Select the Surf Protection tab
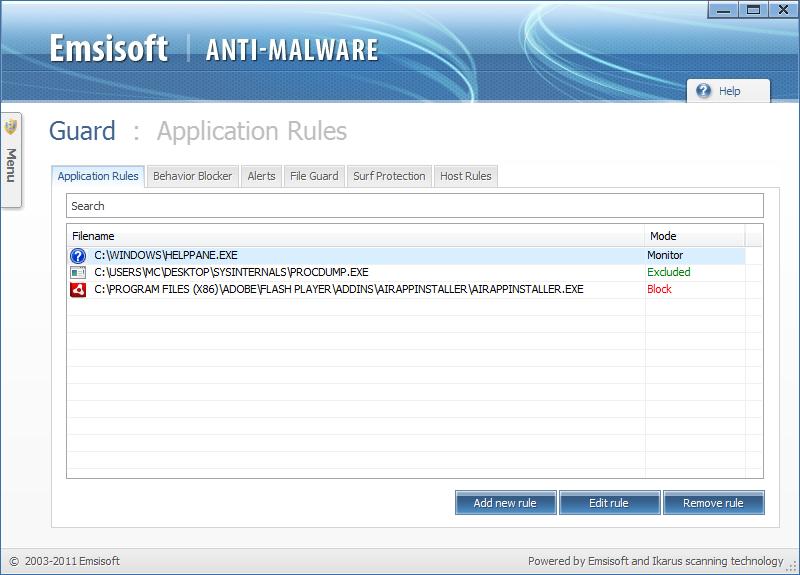The height and width of the screenshot is (575, 800). (389, 176)
